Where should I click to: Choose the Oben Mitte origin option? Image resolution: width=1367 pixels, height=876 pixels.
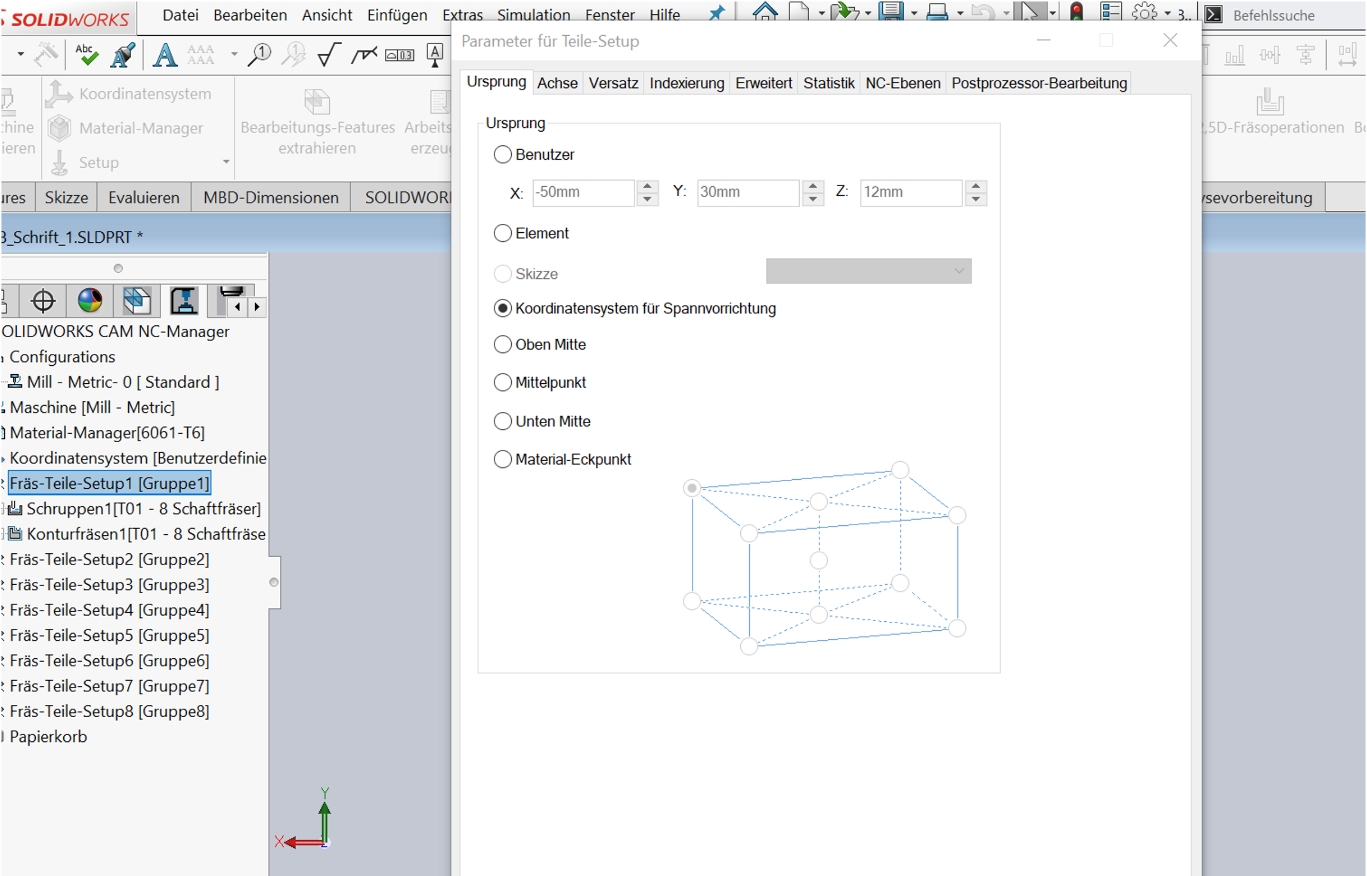pos(503,345)
